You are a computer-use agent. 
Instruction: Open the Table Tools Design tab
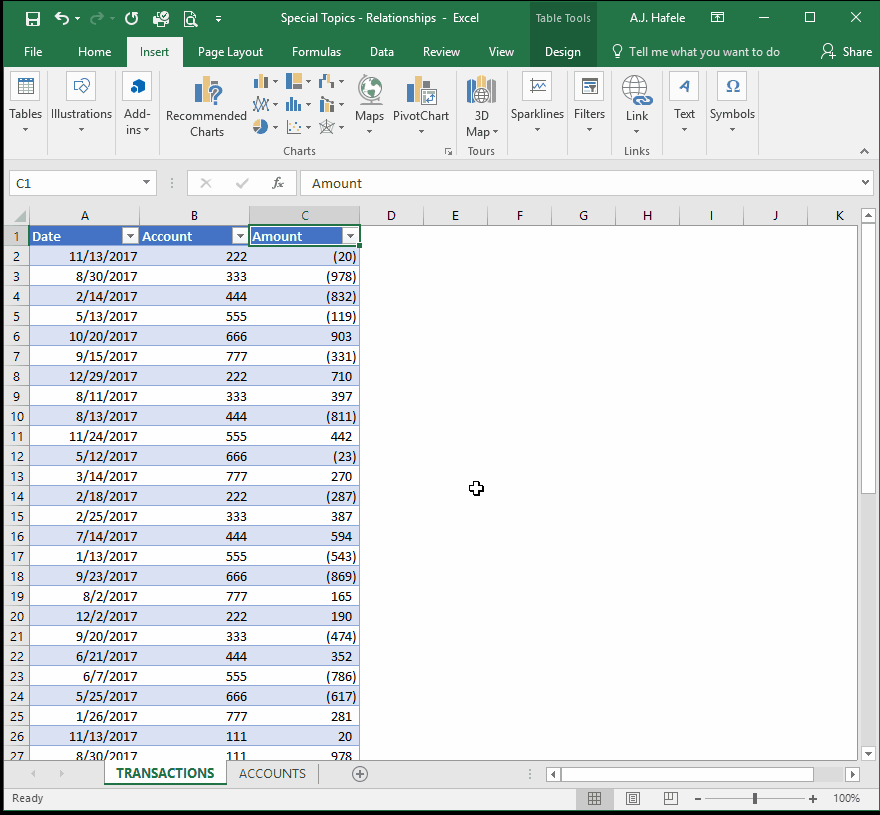point(563,52)
